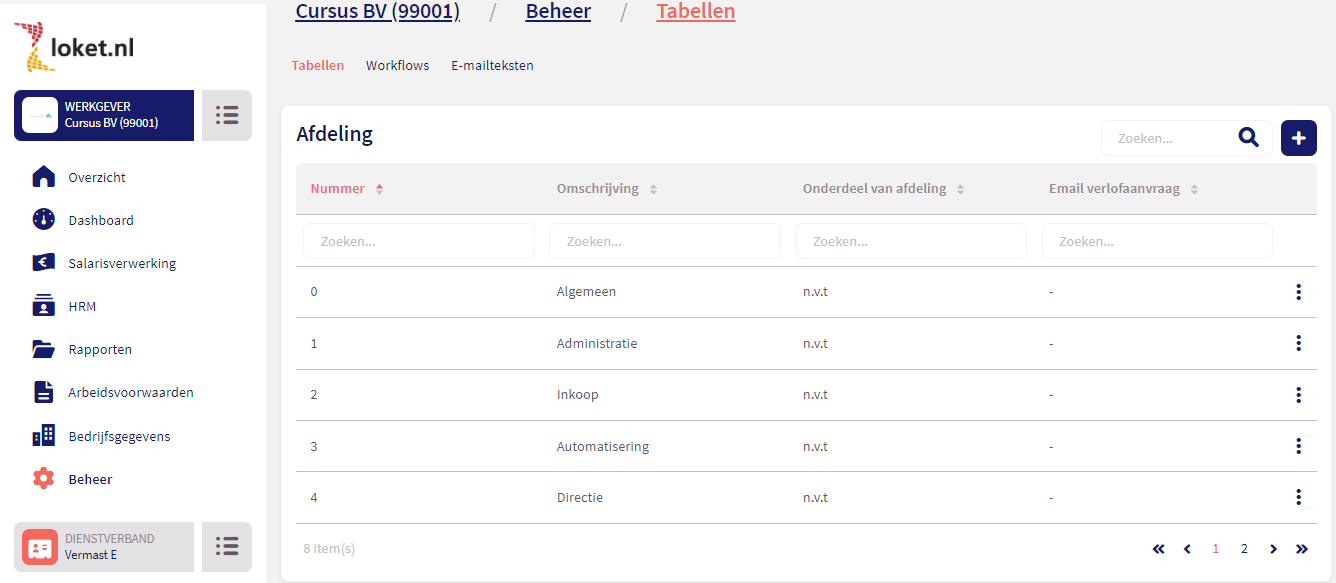Open the HRM section icon
Screen dimensions: 1336x583
43,306
